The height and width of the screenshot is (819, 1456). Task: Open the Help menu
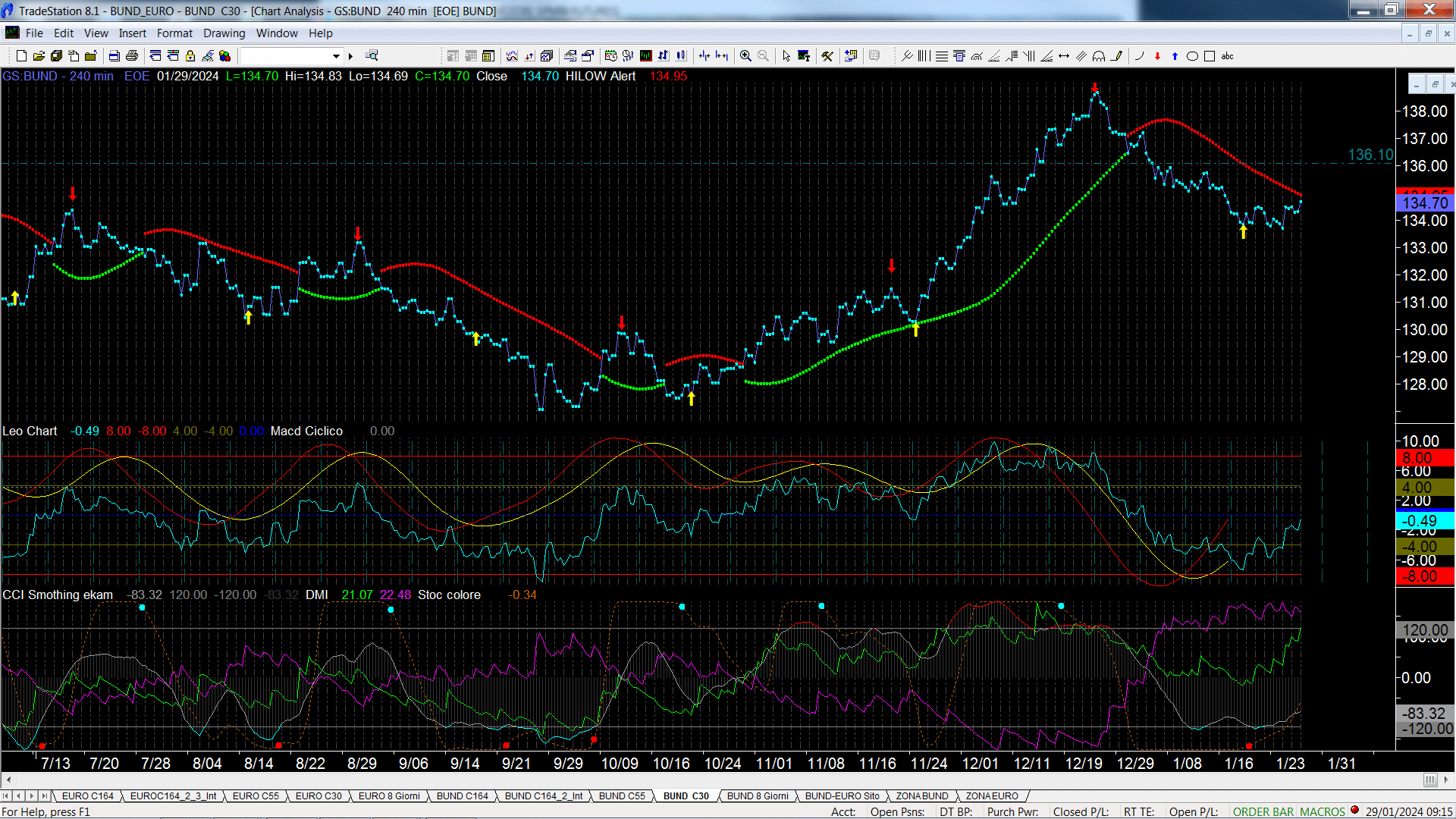321,33
